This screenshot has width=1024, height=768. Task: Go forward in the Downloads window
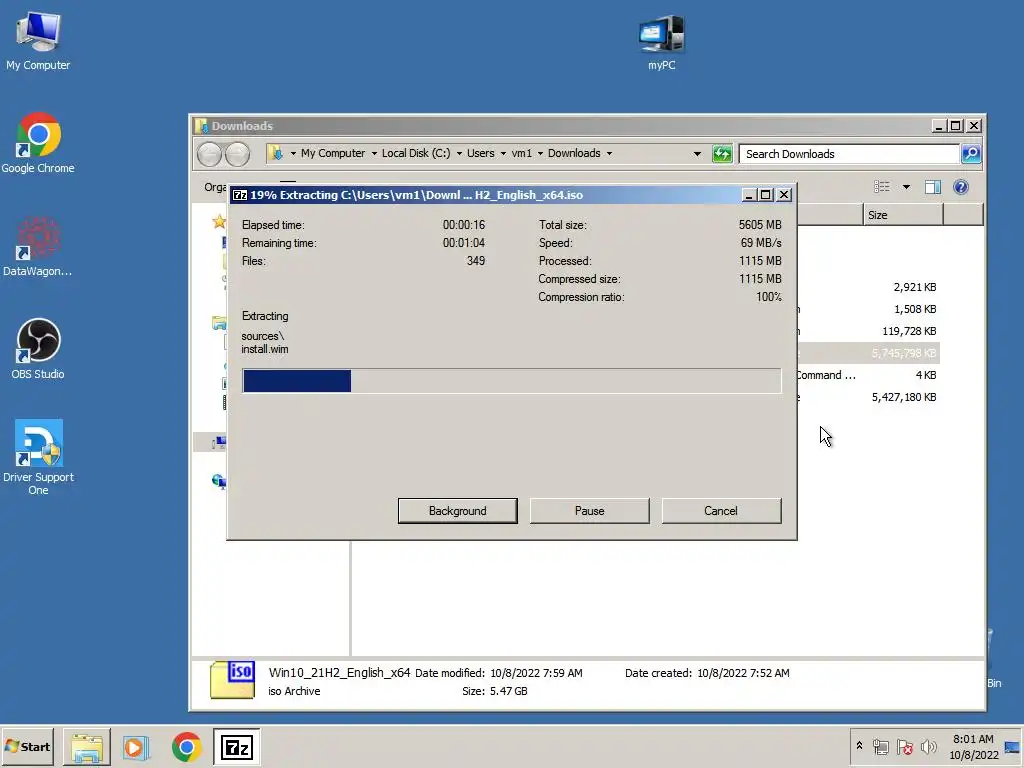point(238,154)
